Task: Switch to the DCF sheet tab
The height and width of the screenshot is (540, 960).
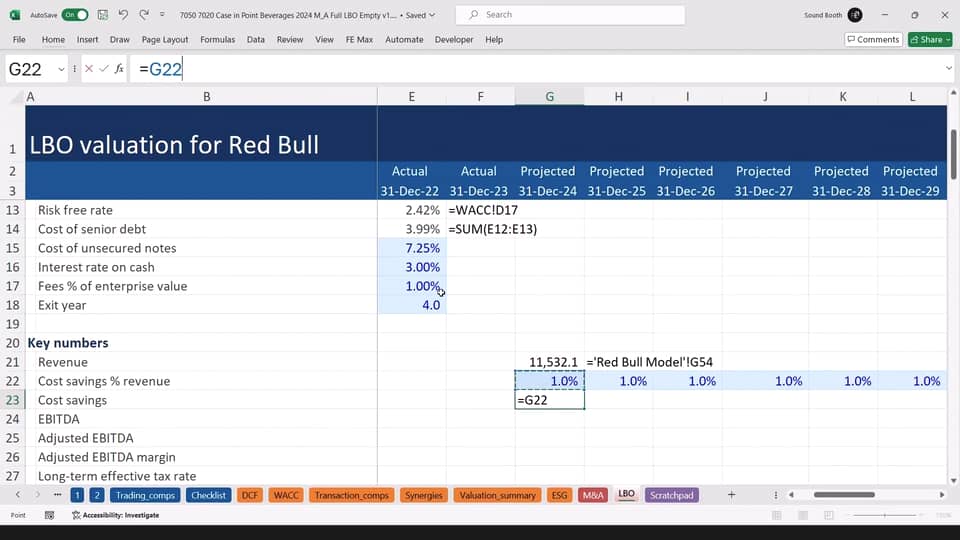Action: [250, 495]
